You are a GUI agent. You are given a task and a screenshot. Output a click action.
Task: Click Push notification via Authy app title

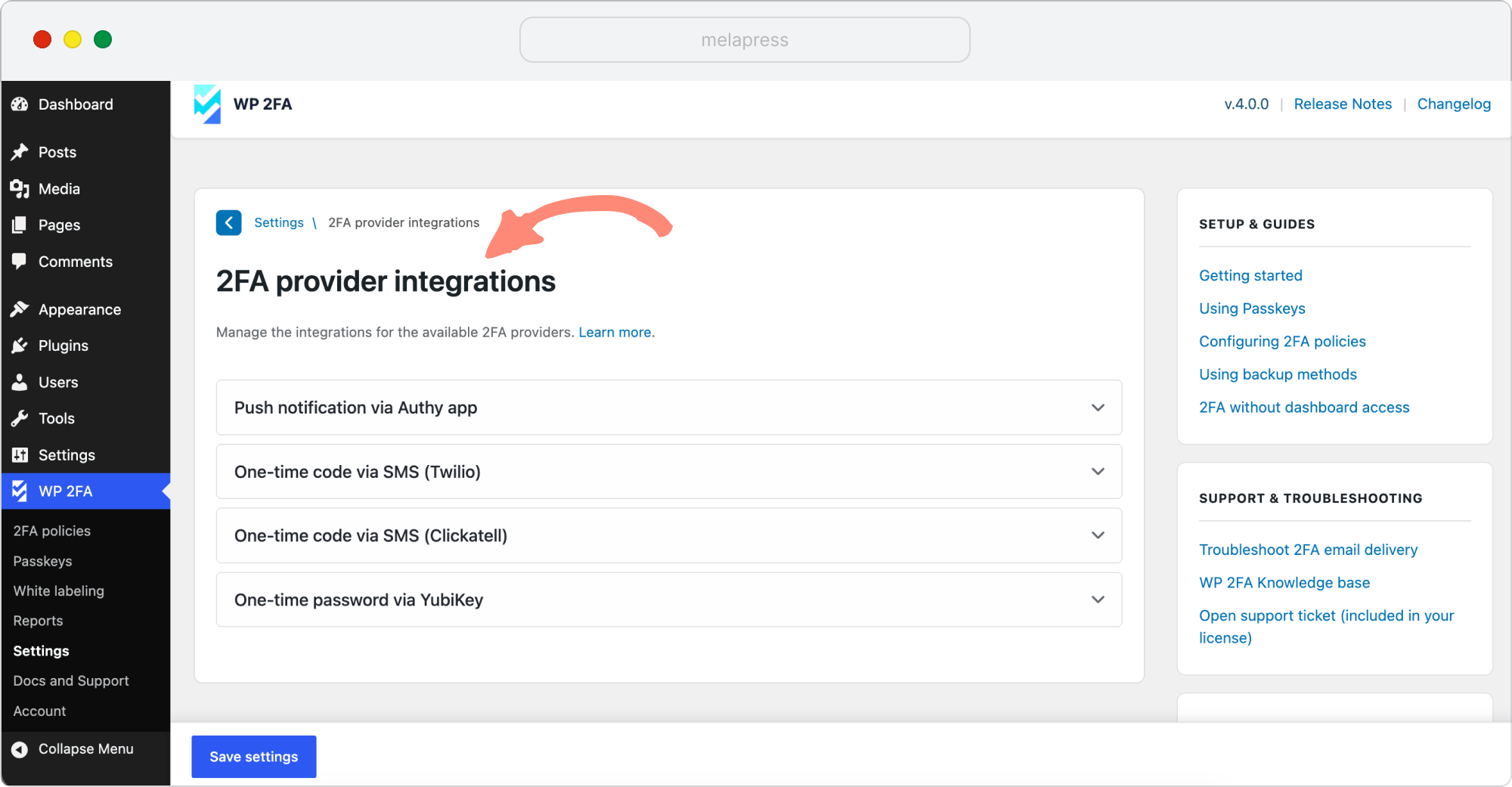click(x=355, y=407)
